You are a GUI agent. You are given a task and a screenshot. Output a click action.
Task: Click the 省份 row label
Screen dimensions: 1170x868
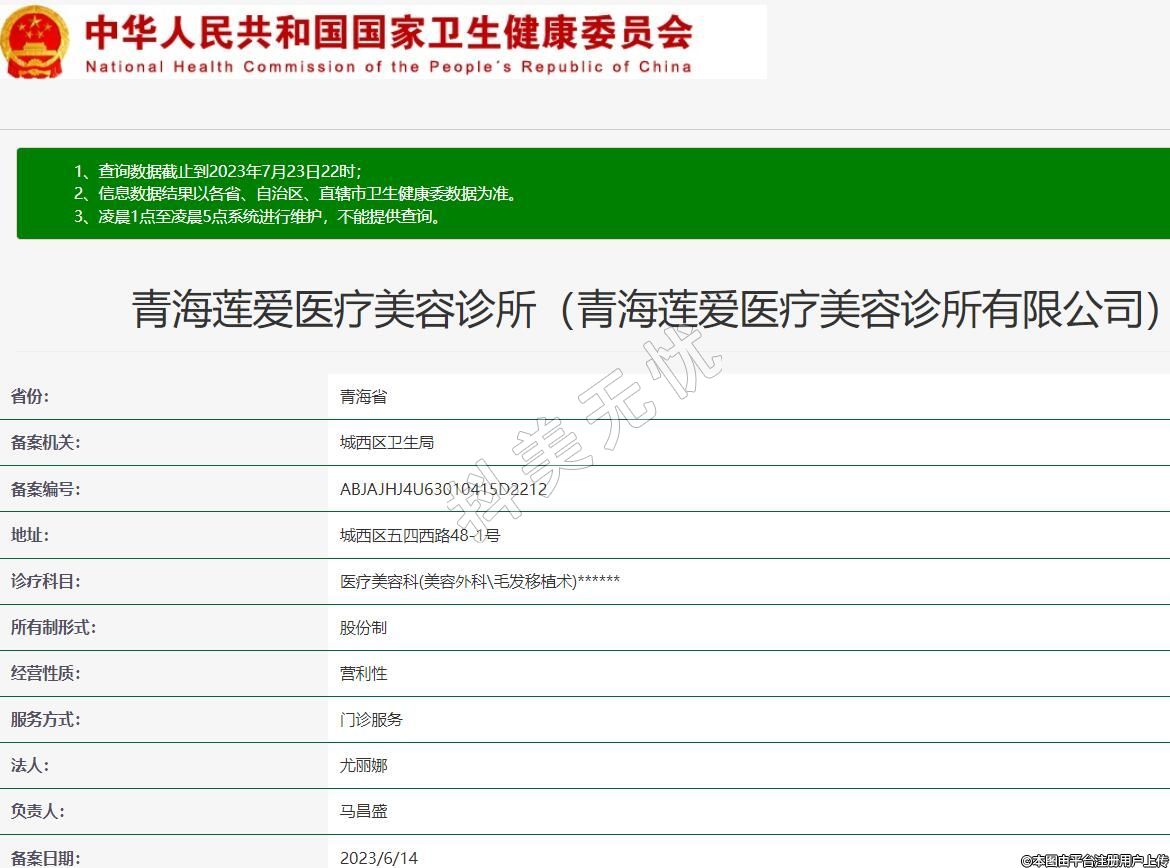click(x=30, y=397)
